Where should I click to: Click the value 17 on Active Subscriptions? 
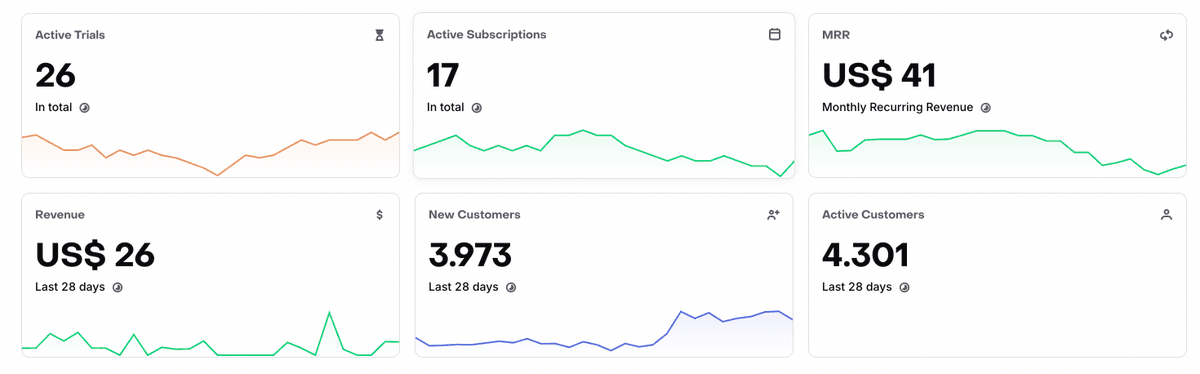pyautogui.click(x=443, y=76)
